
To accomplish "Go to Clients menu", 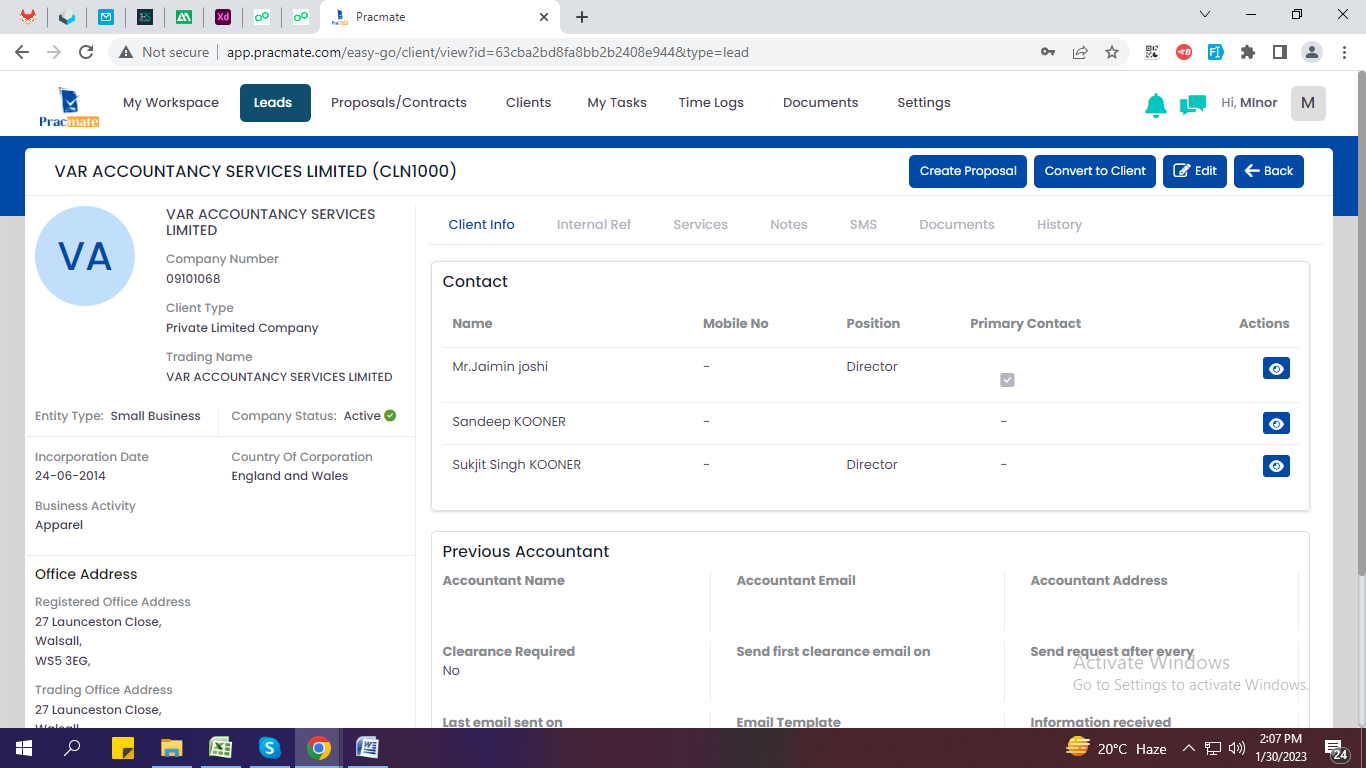I will pos(528,103).
